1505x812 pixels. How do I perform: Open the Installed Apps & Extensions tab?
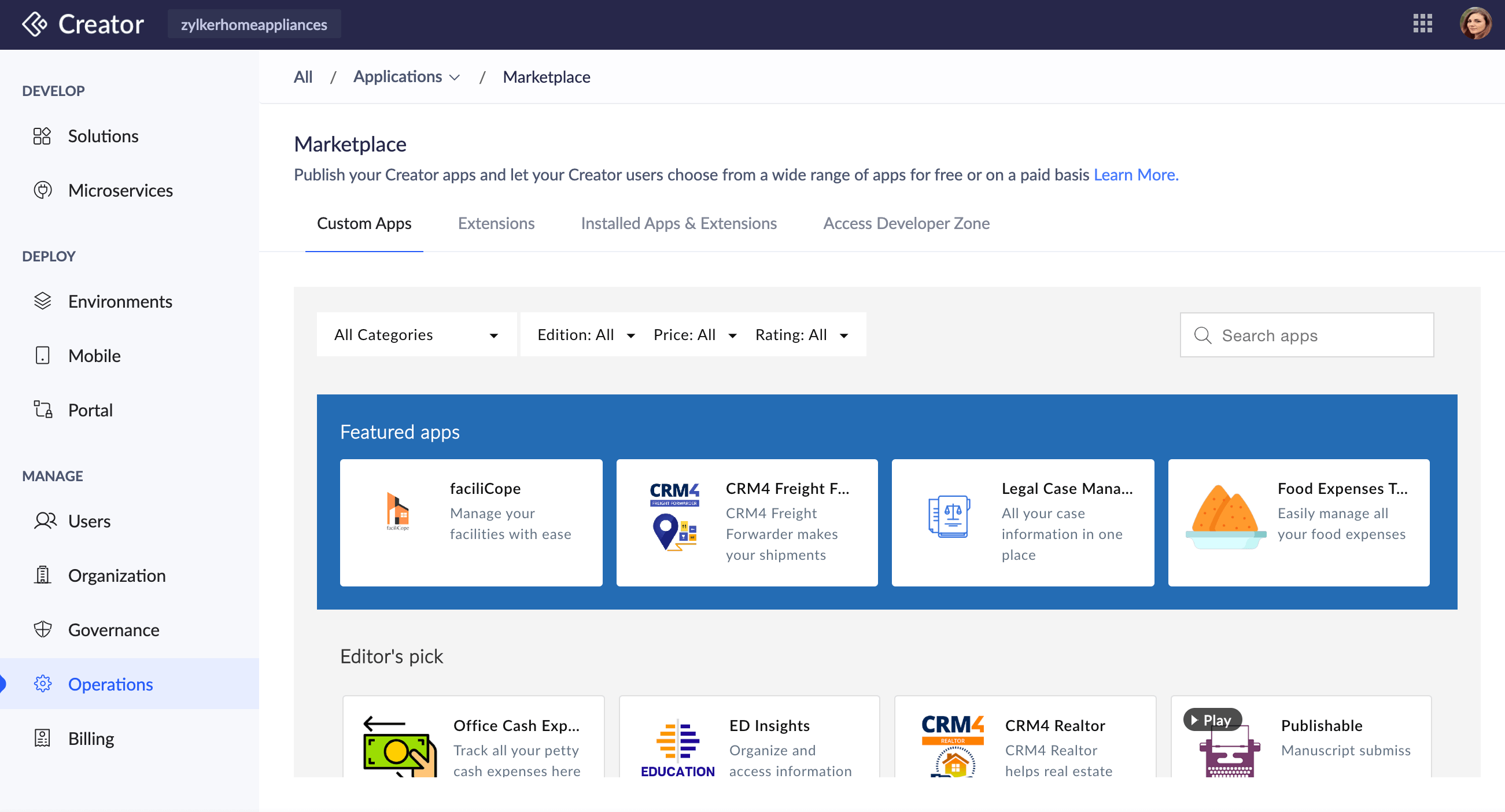678,223
